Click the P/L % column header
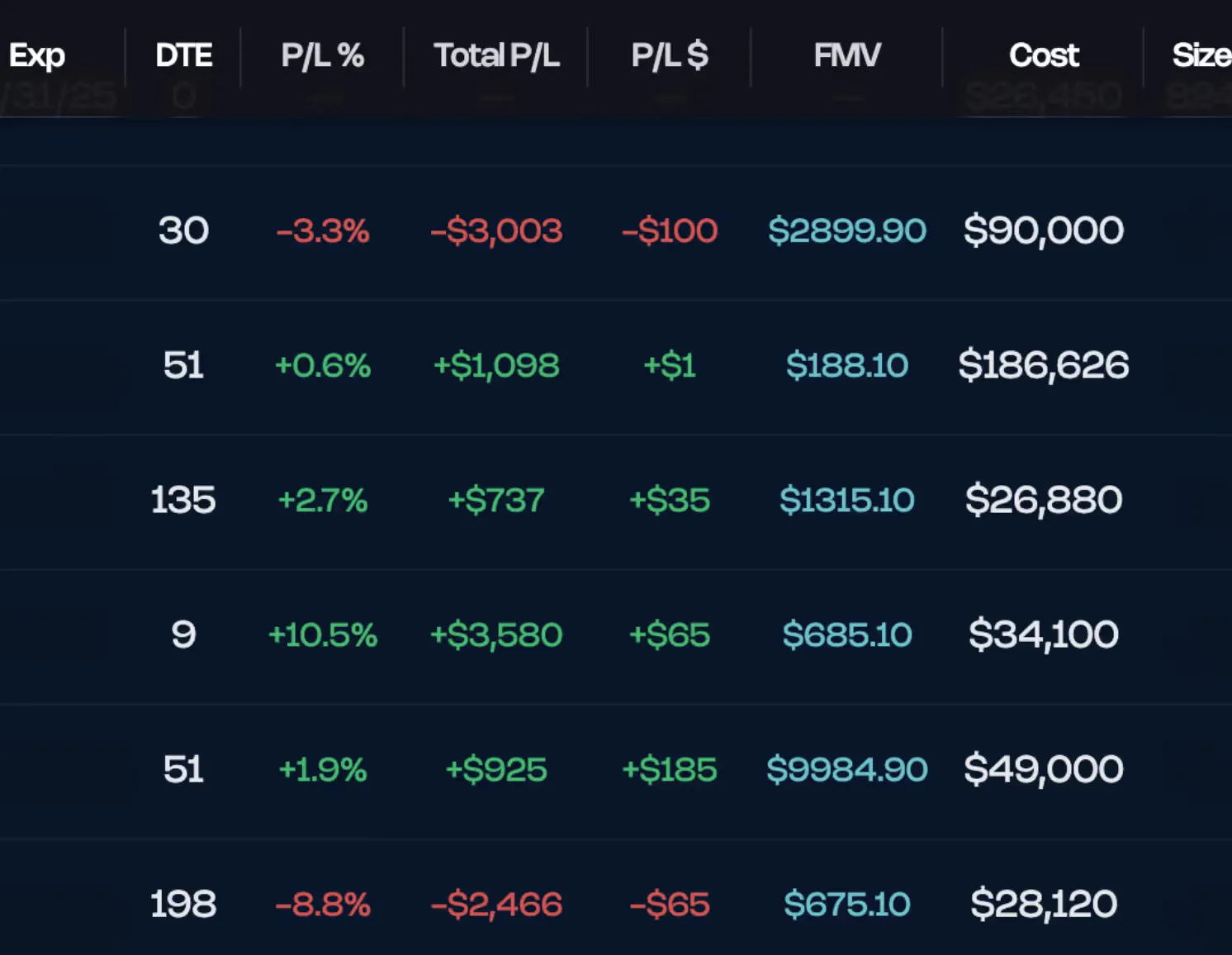Image resolution: width=1232 pixels, height=955 pixels. (323, 55)
